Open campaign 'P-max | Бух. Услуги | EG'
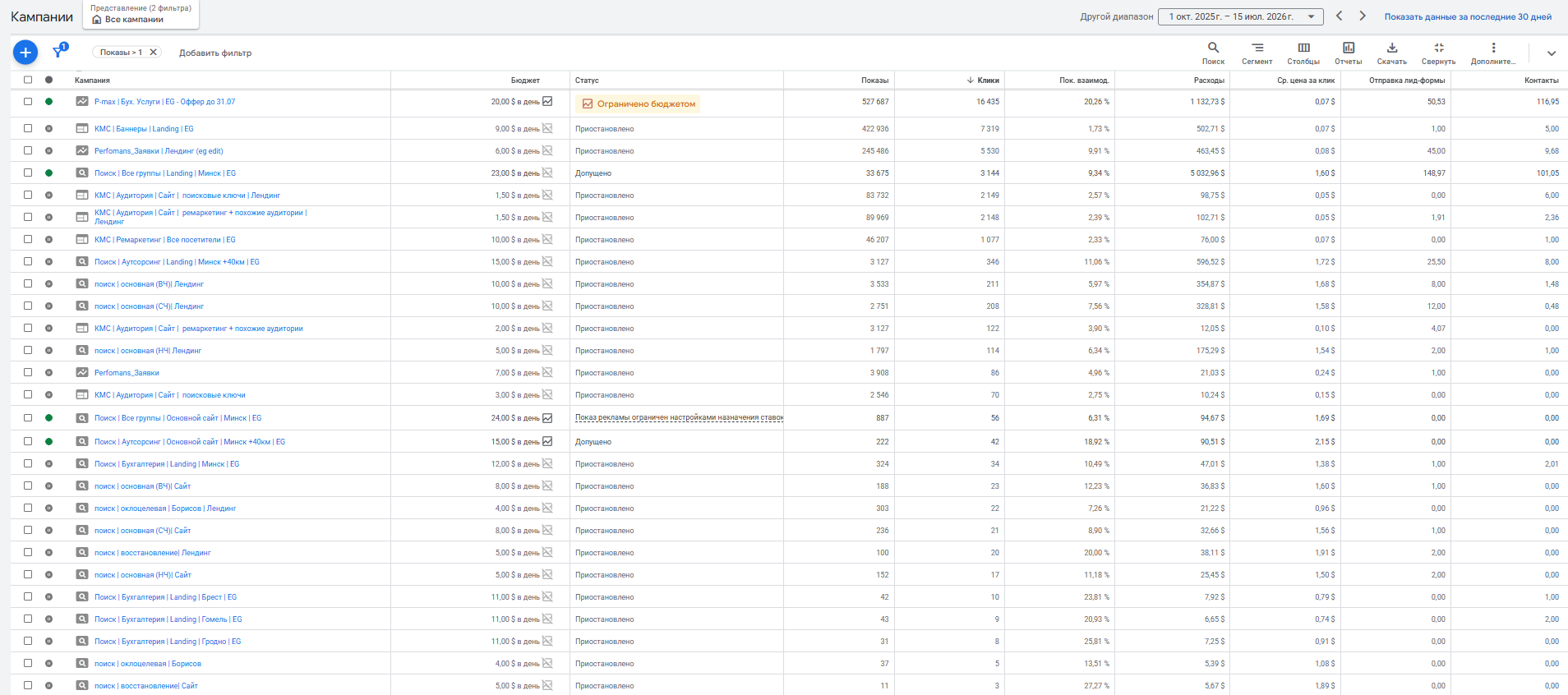 coord(164,102)
